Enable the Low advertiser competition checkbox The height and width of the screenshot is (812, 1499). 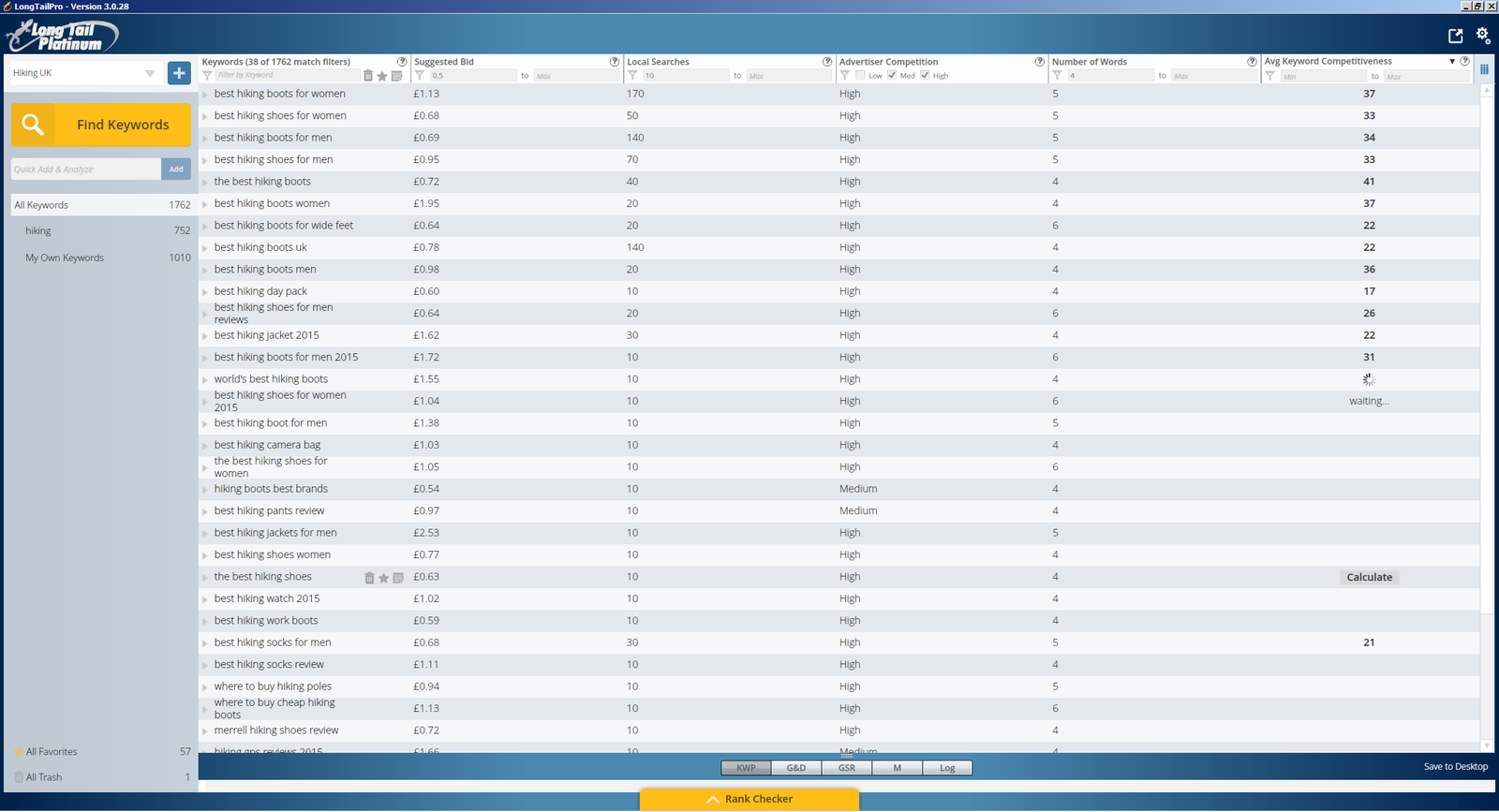(860, 75)
